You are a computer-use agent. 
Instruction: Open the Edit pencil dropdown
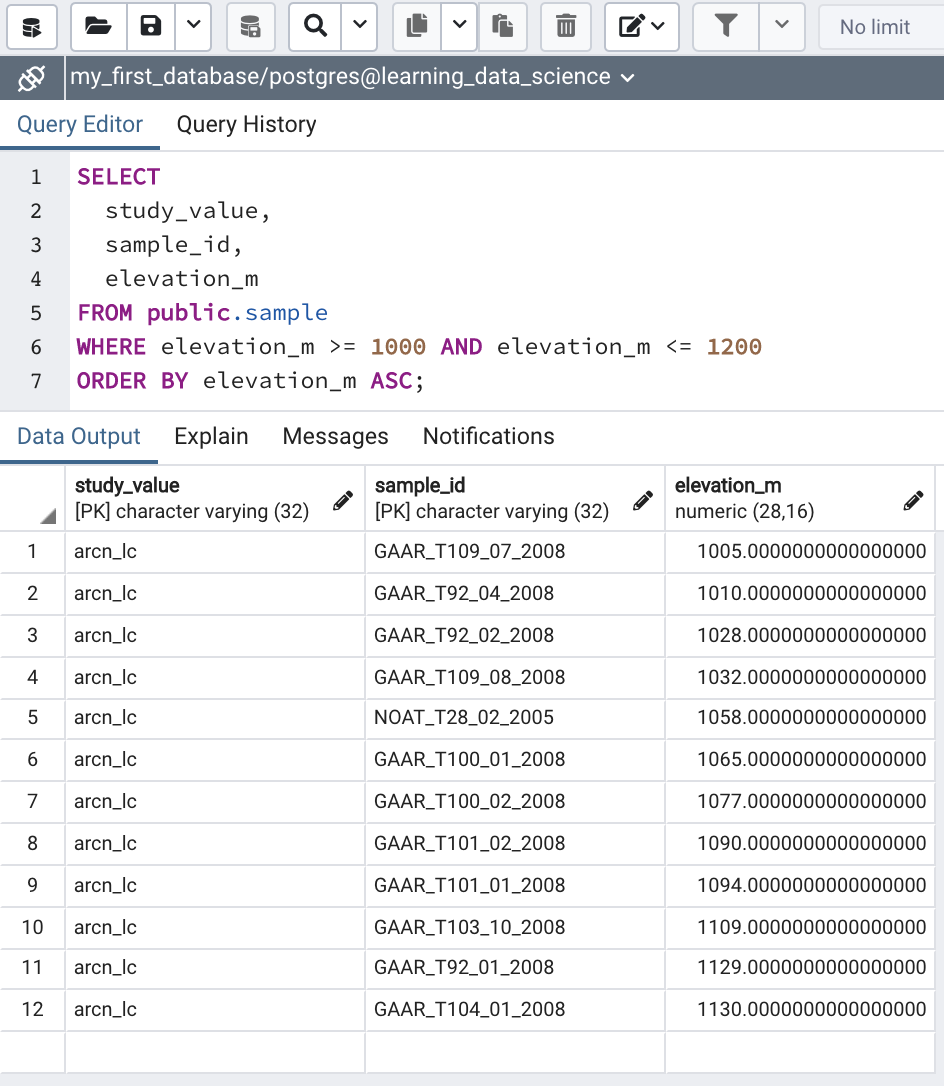[641, 27]
